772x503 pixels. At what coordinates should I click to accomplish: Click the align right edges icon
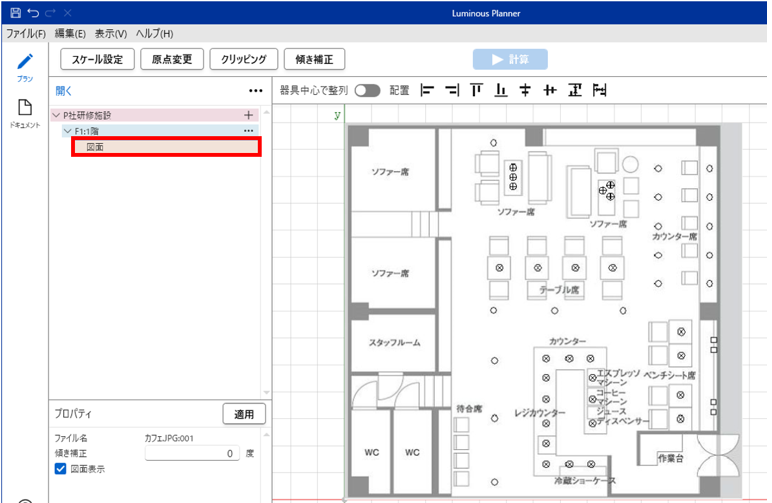(x=452, y=90)
